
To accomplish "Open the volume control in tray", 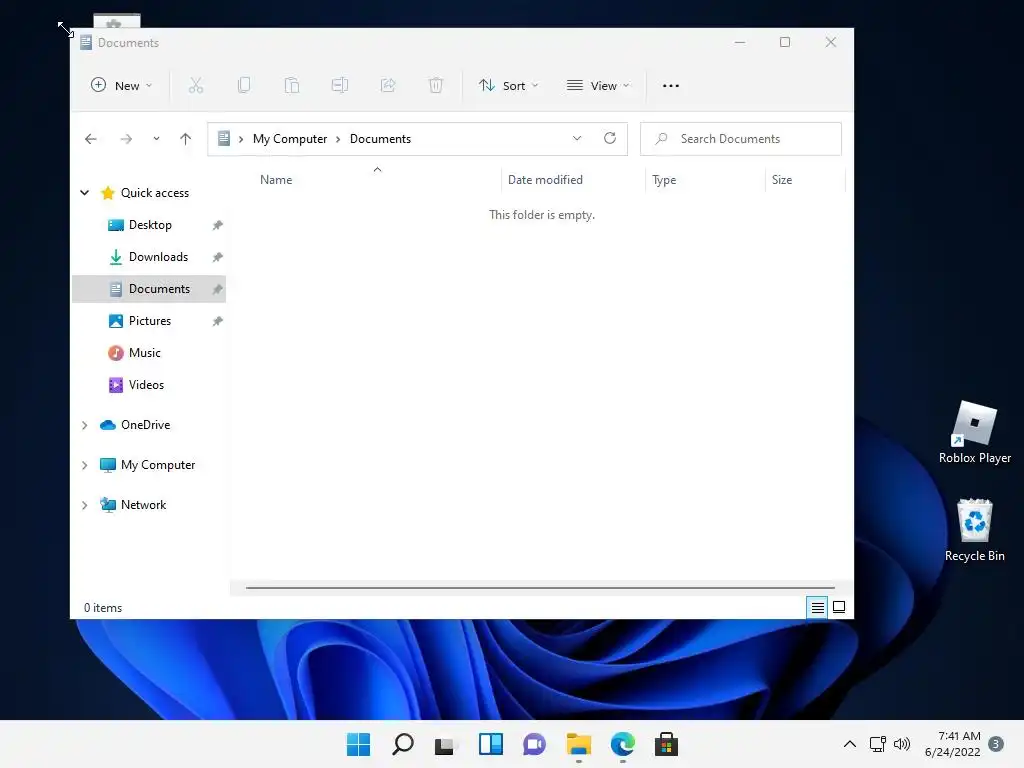I will pyautogui.click(x=902, y=744).
